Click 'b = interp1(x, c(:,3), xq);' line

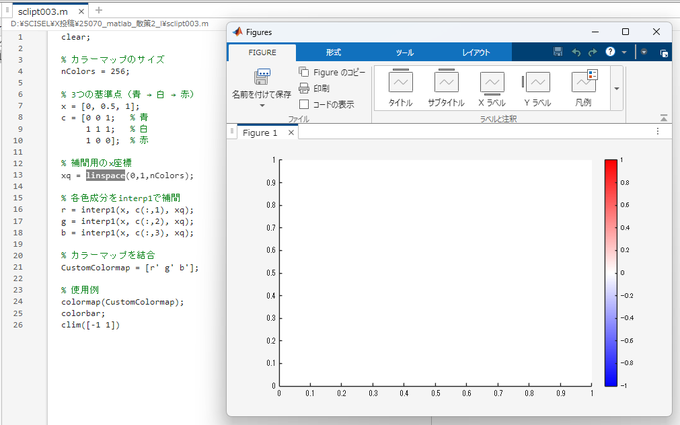pyautogui.click(x=127, y=233)
